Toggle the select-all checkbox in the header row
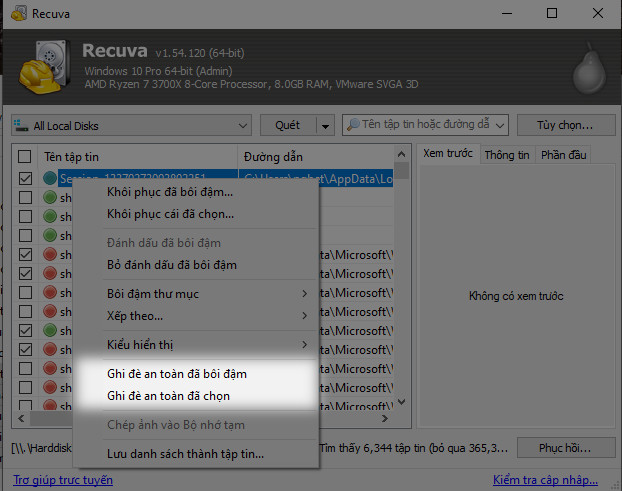 pos(25,157)
